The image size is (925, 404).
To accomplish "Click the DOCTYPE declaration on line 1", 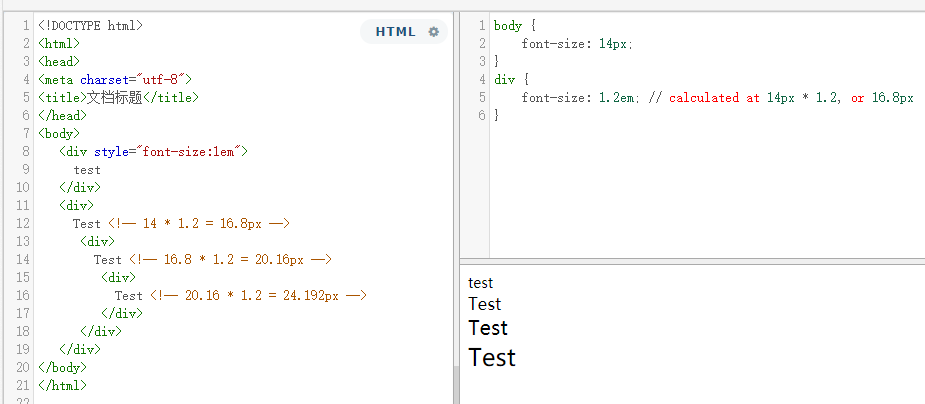I will 90,25.
